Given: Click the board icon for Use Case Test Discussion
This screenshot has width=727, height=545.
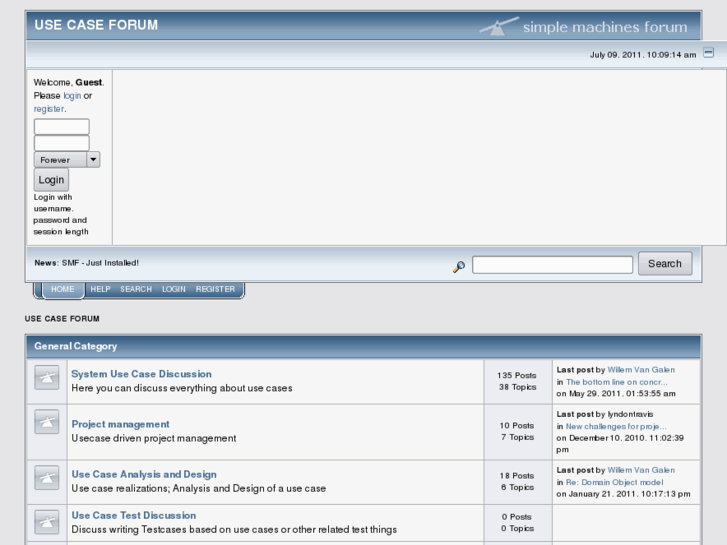Looking at the screenshot, I should [x=46, y=522].
